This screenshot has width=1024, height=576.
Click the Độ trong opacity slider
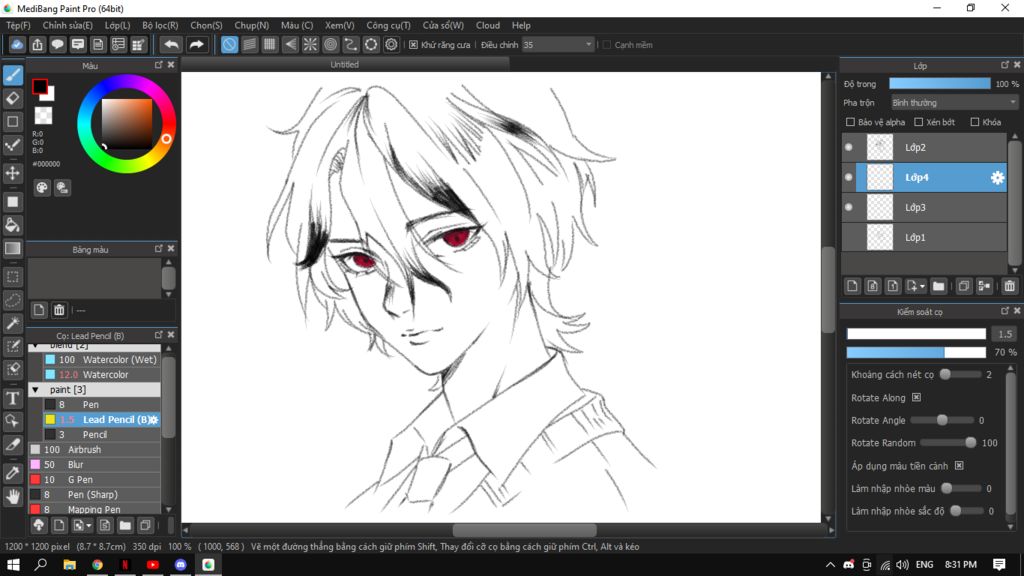click(940, 84)
